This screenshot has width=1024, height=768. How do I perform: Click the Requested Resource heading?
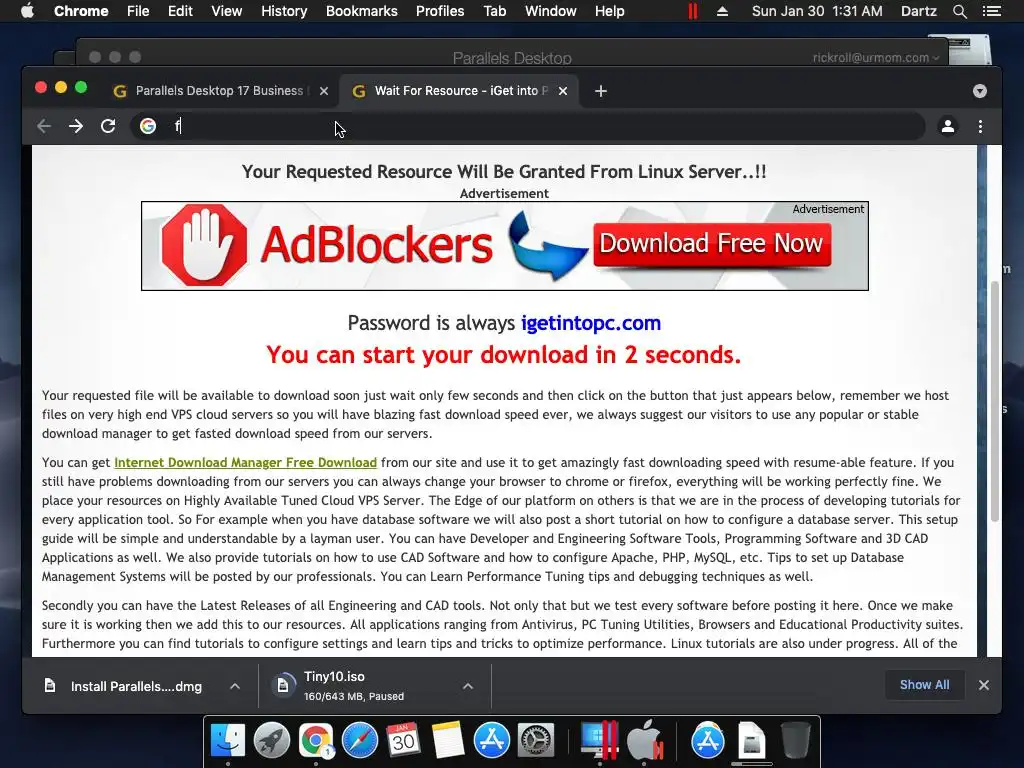coord(504,172)
